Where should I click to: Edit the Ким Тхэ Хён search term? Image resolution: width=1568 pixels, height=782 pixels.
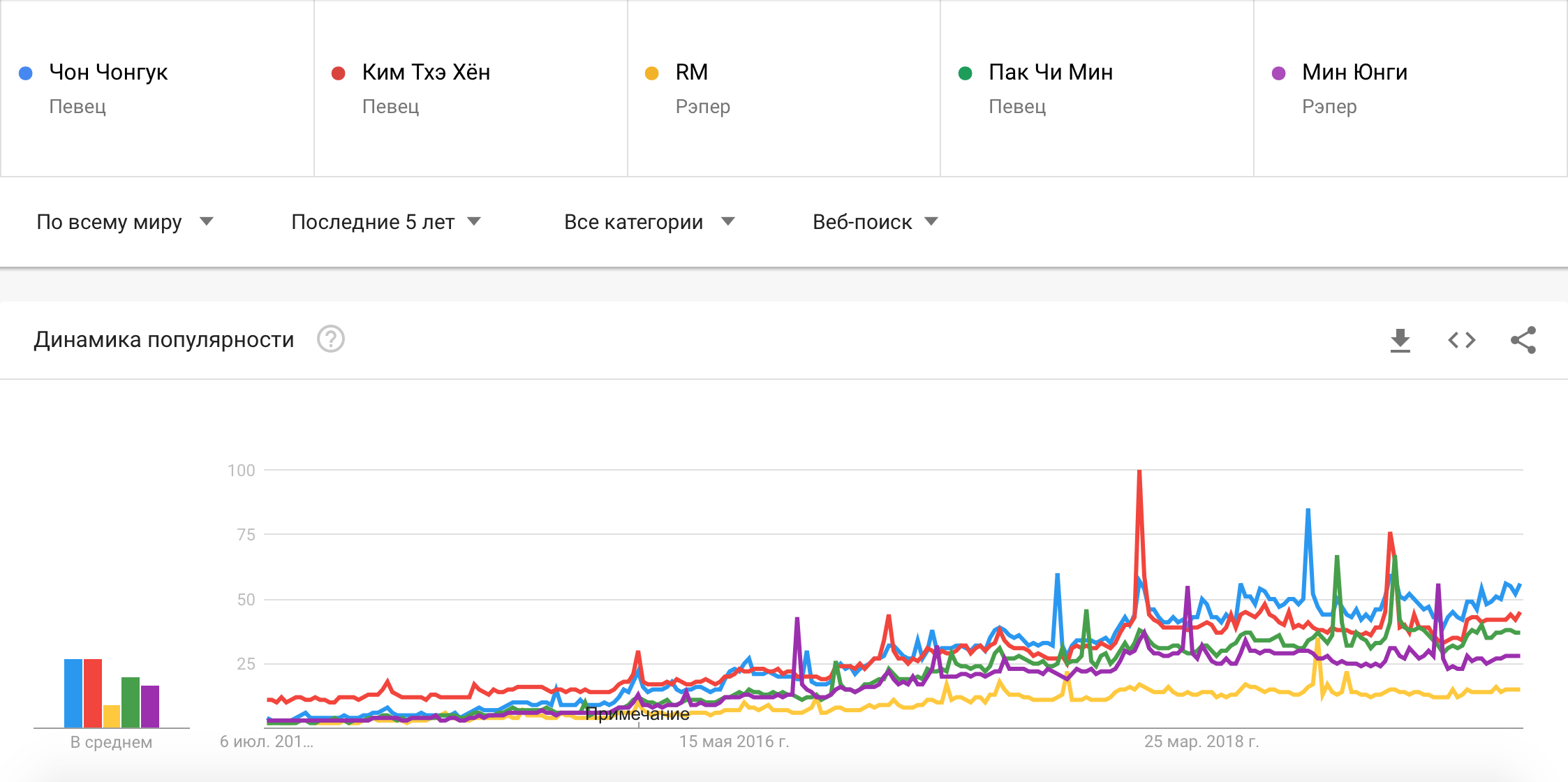pyautogui.click(x=426, y=72)
